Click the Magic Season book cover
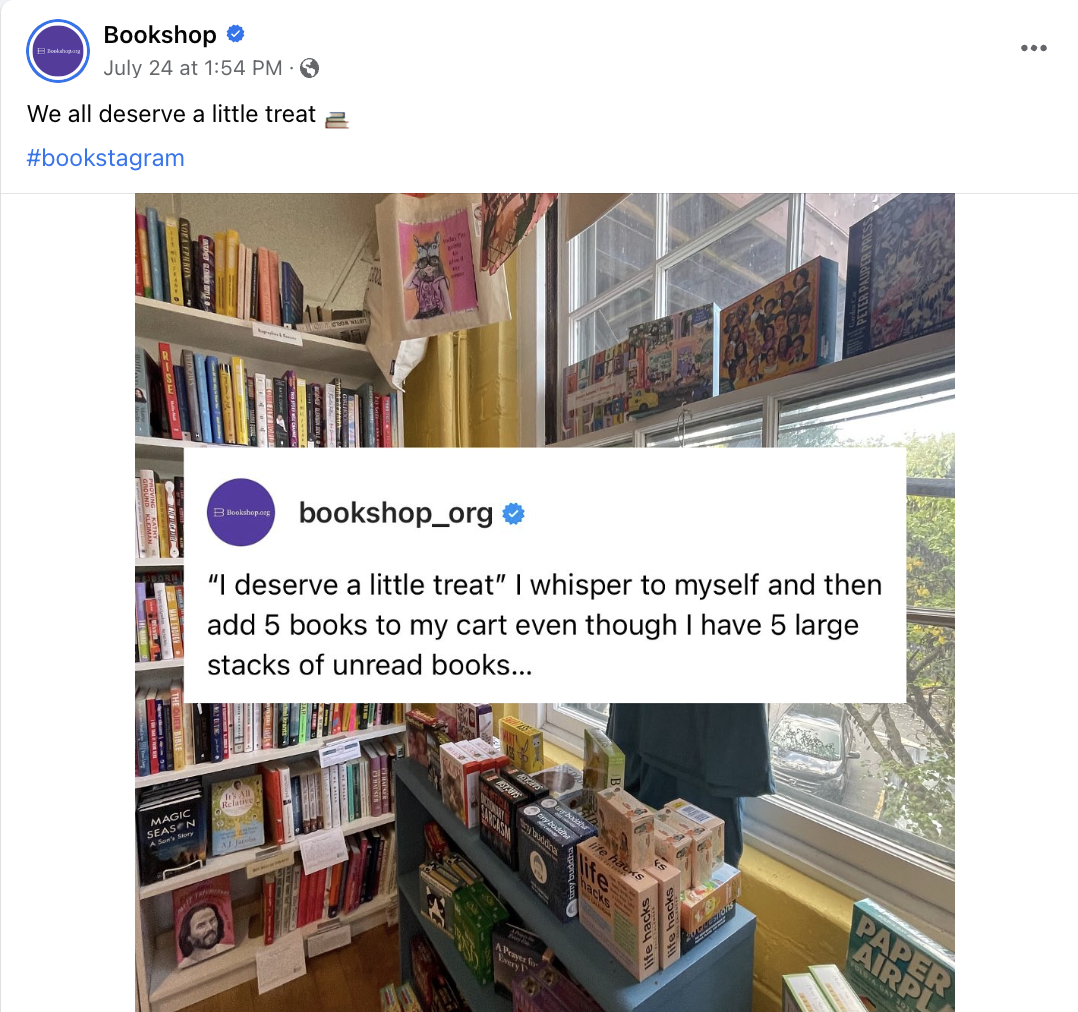Screen dimensions: 1078x1012 (x=171, y=830)
